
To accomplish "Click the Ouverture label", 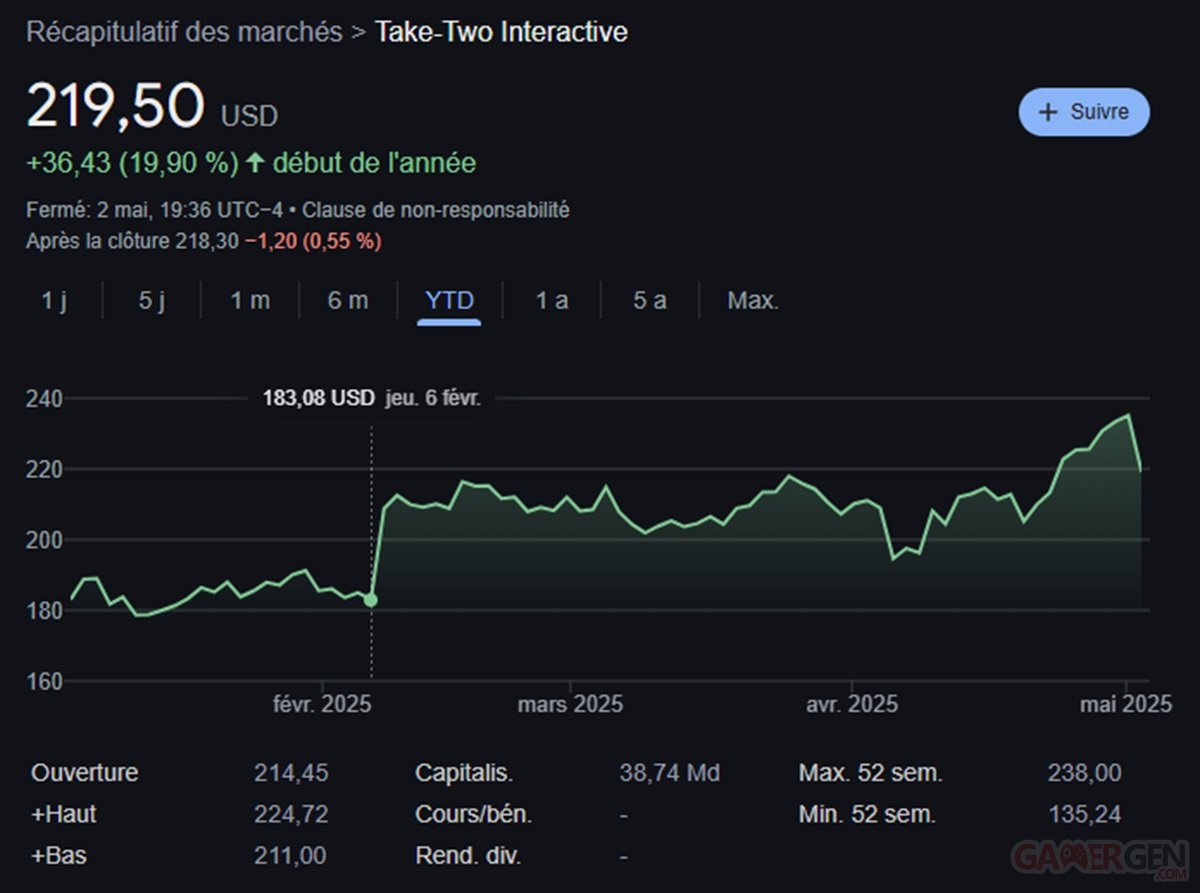I will click(85, 773).
